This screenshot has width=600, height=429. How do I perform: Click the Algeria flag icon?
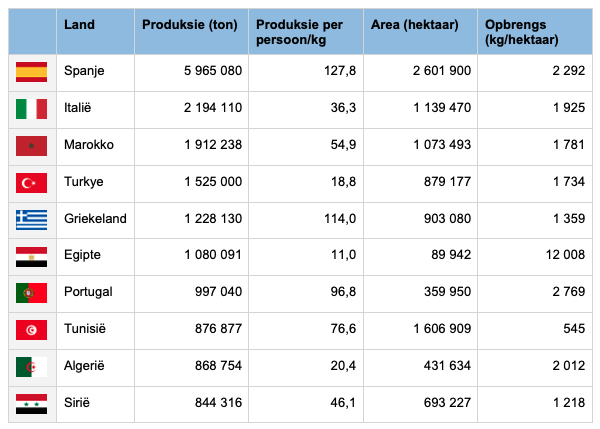[32, 367]
